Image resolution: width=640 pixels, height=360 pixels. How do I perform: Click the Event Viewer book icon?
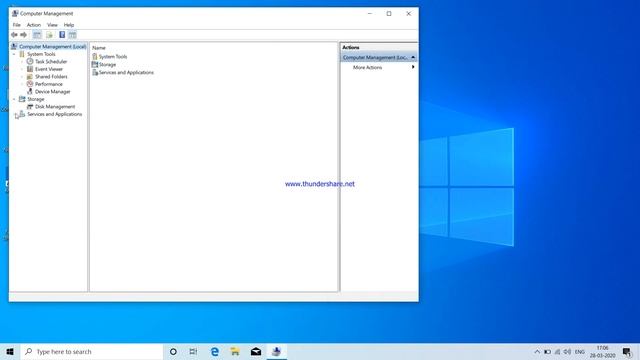coord(30,69)
